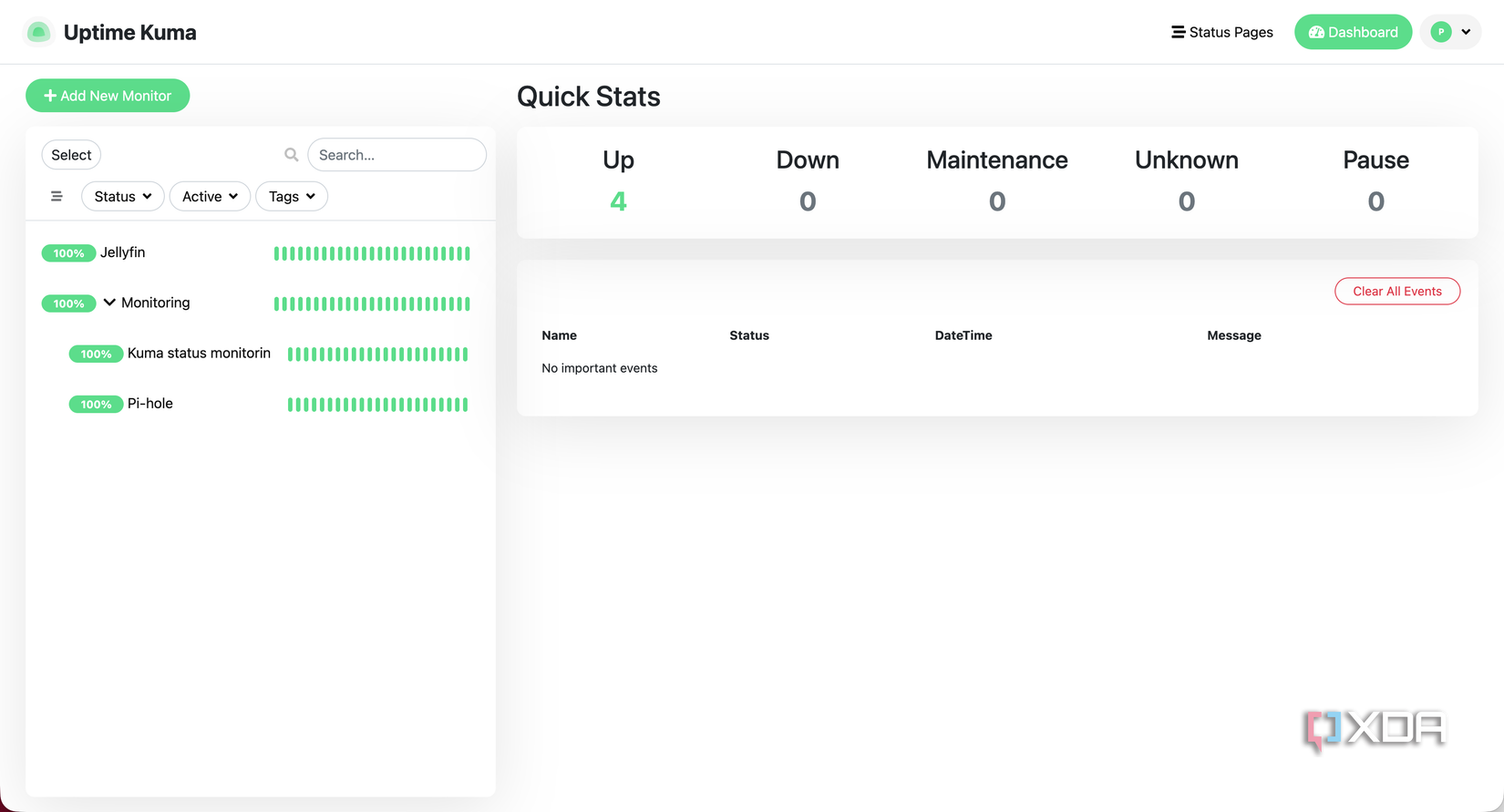Focus the monitor Search field
The image size is (1504, 812).
coord(397,155)
